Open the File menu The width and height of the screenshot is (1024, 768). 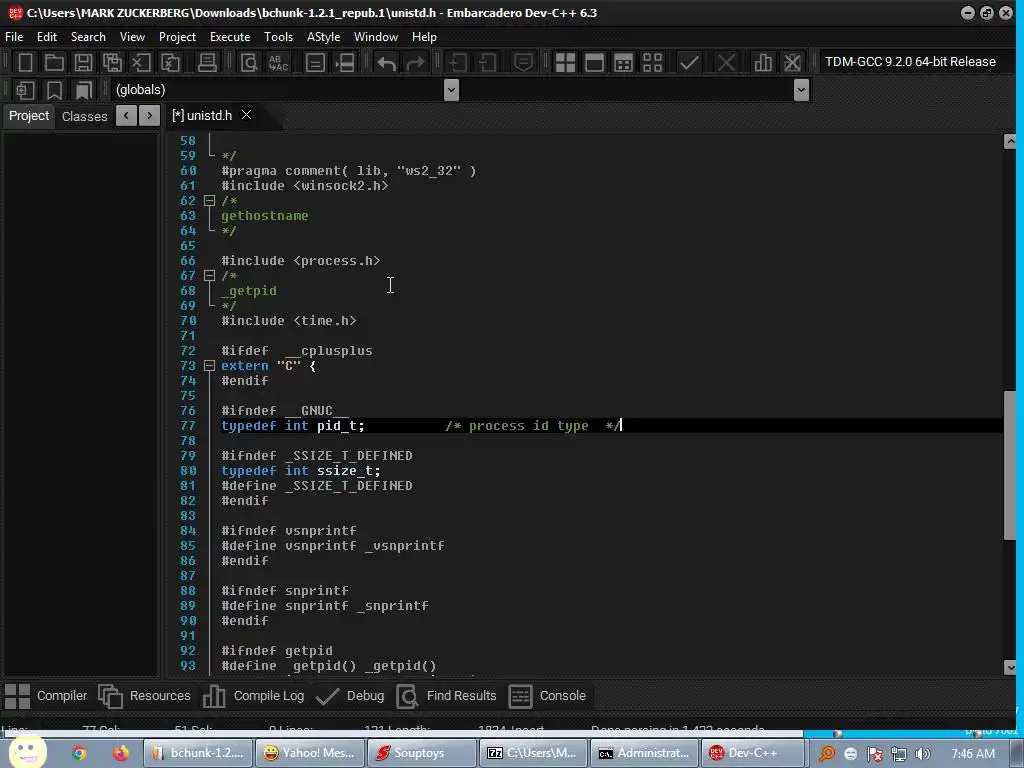click(x=14, y=37)
